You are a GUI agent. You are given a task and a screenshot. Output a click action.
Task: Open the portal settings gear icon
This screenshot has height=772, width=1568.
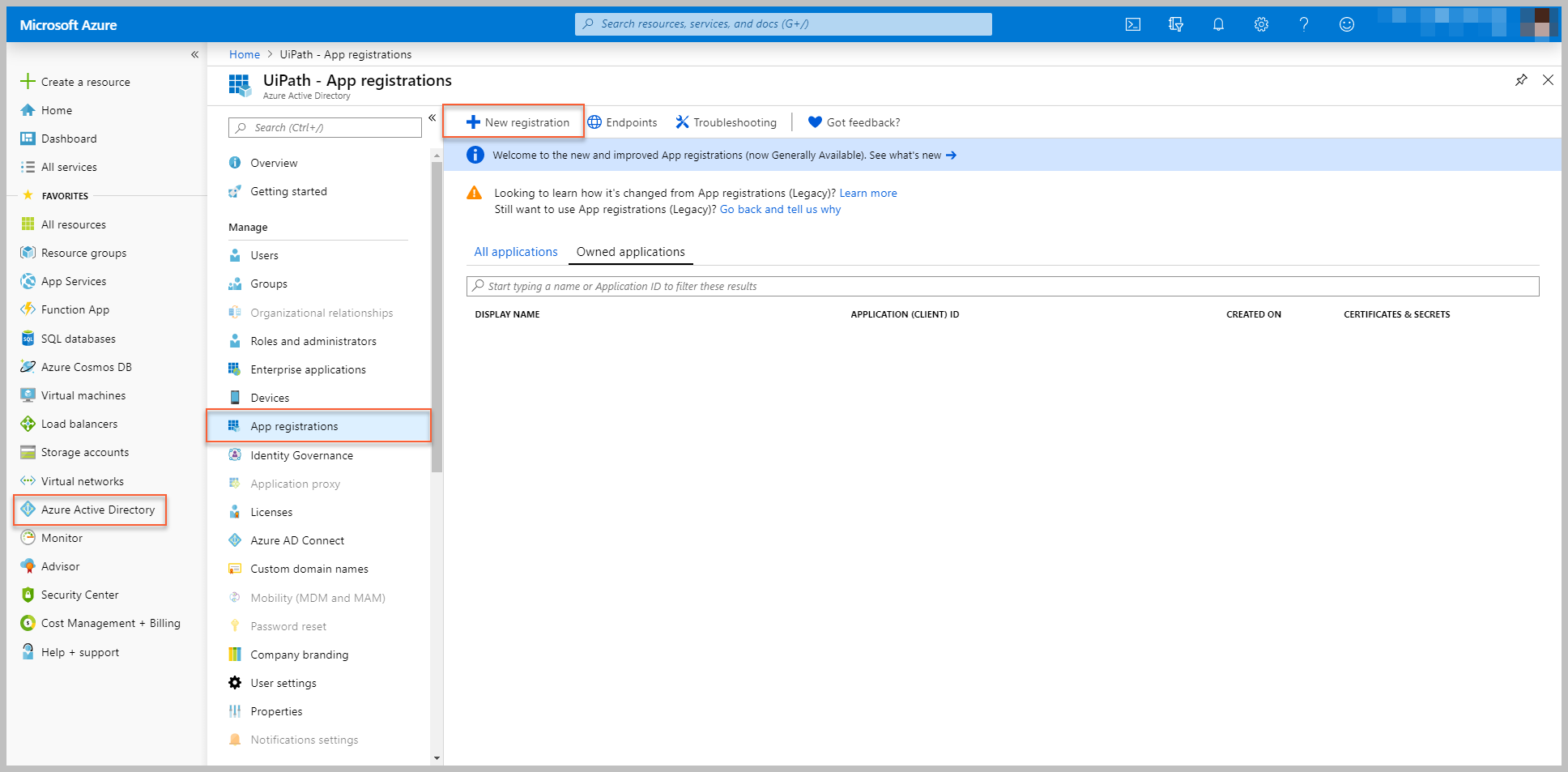tap(1260, 24)
